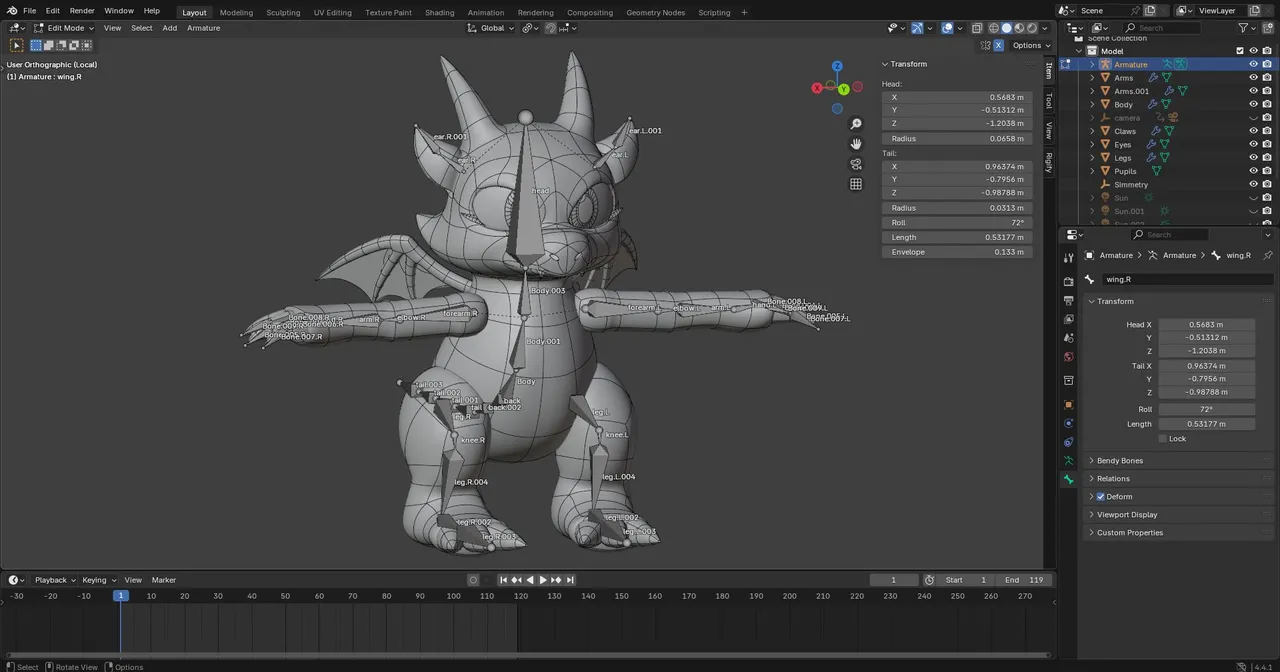
Task: Select wireframe viewport shading
Action: pyautogui.click(x=993, y=28)
